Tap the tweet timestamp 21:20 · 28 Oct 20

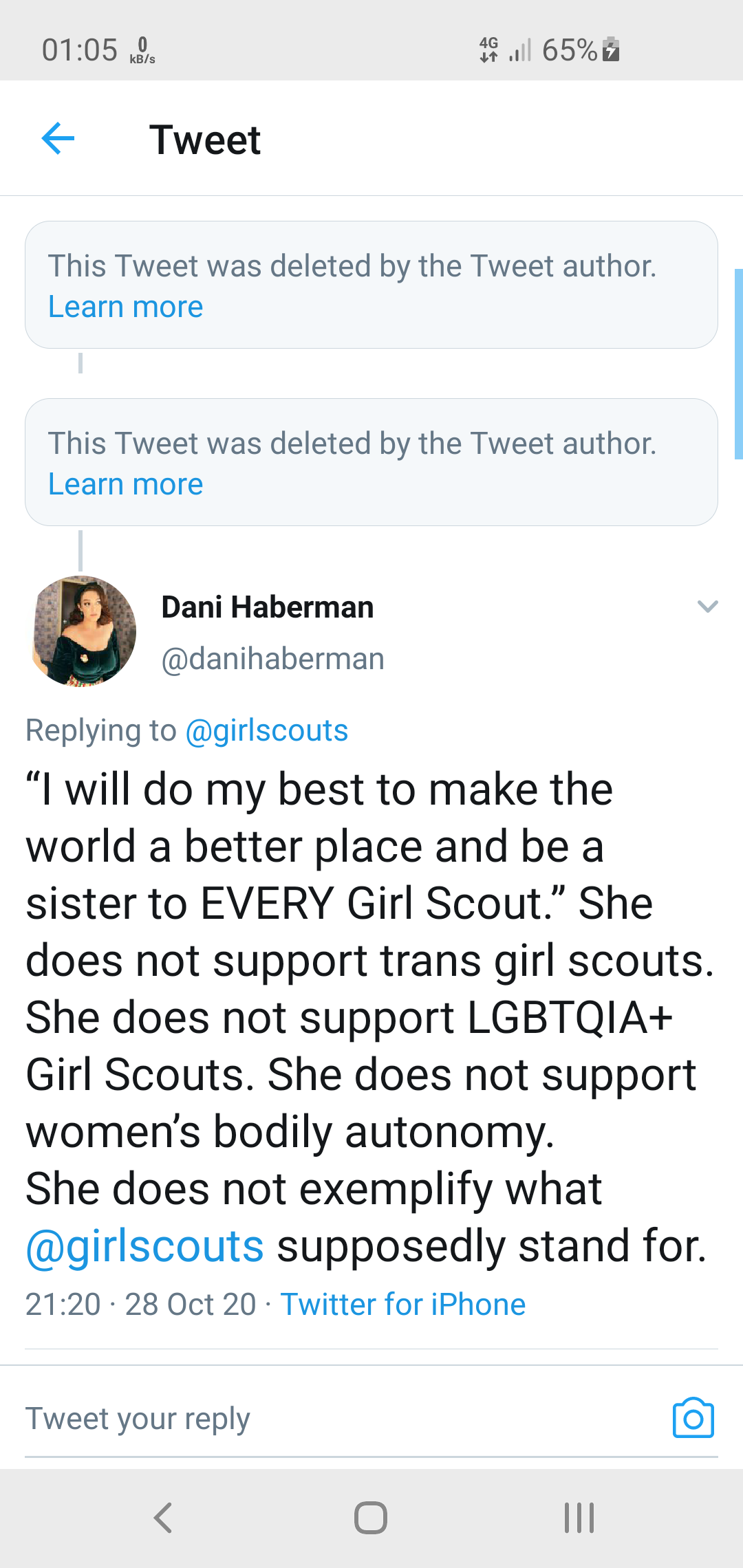click(141, 1305)
